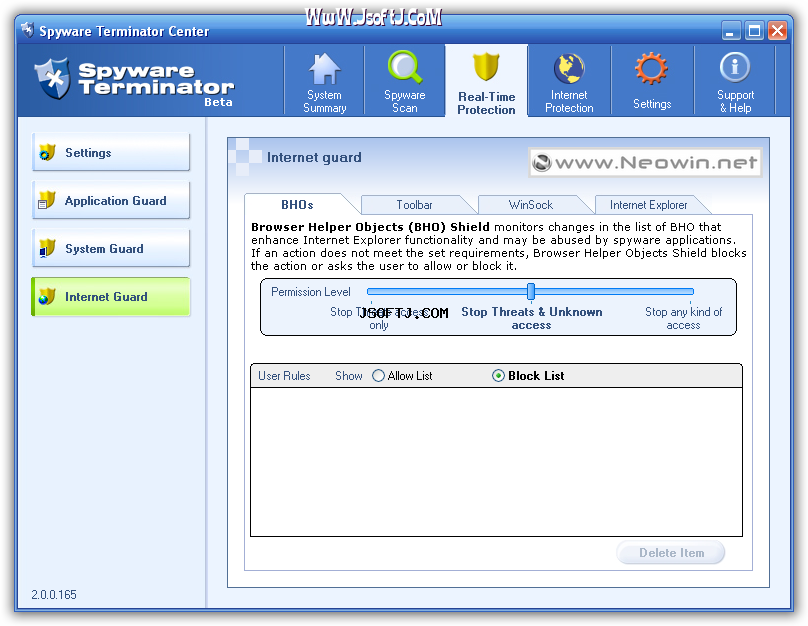Open the System Summary section label
Screen dimensions: 808x626
[325, 101]
